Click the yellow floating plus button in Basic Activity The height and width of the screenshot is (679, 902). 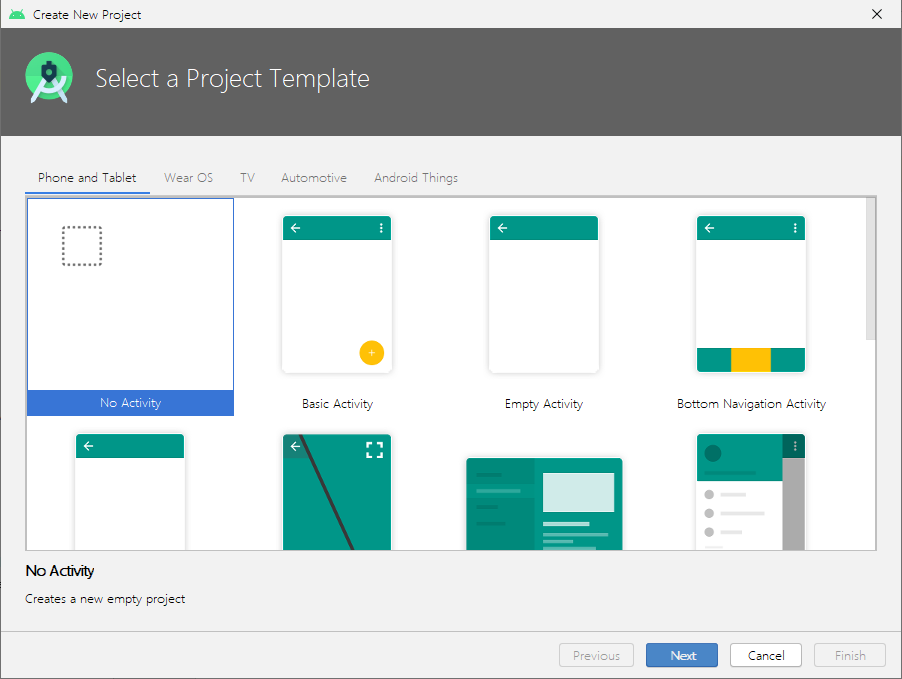click(372, 353)
